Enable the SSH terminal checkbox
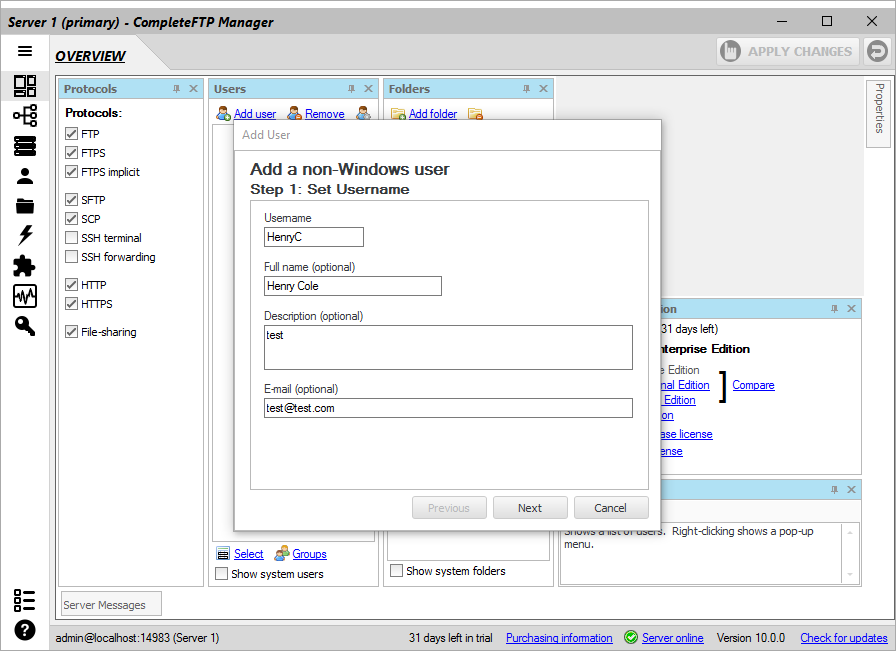The height and width of the screenshot is (651, 896). pos(71,237)
